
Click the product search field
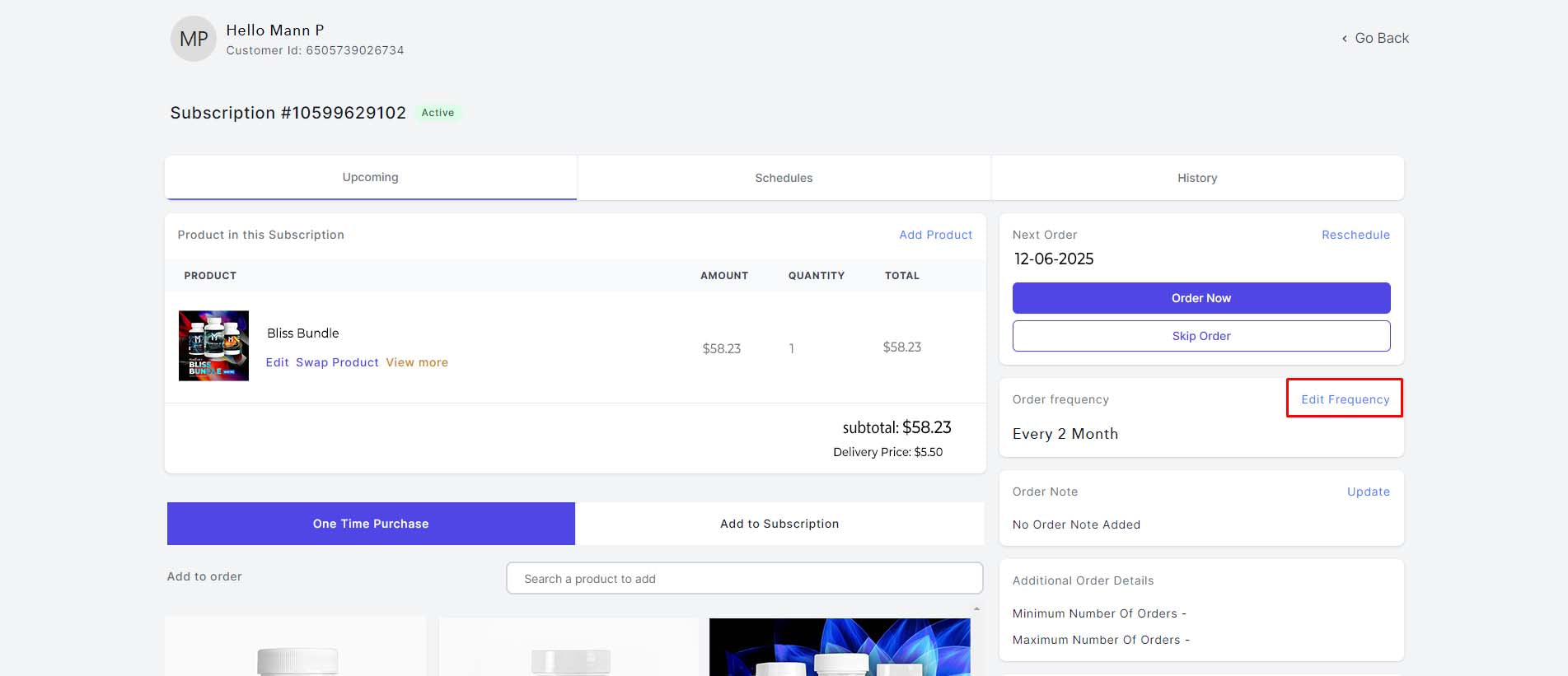click(744, 579)
